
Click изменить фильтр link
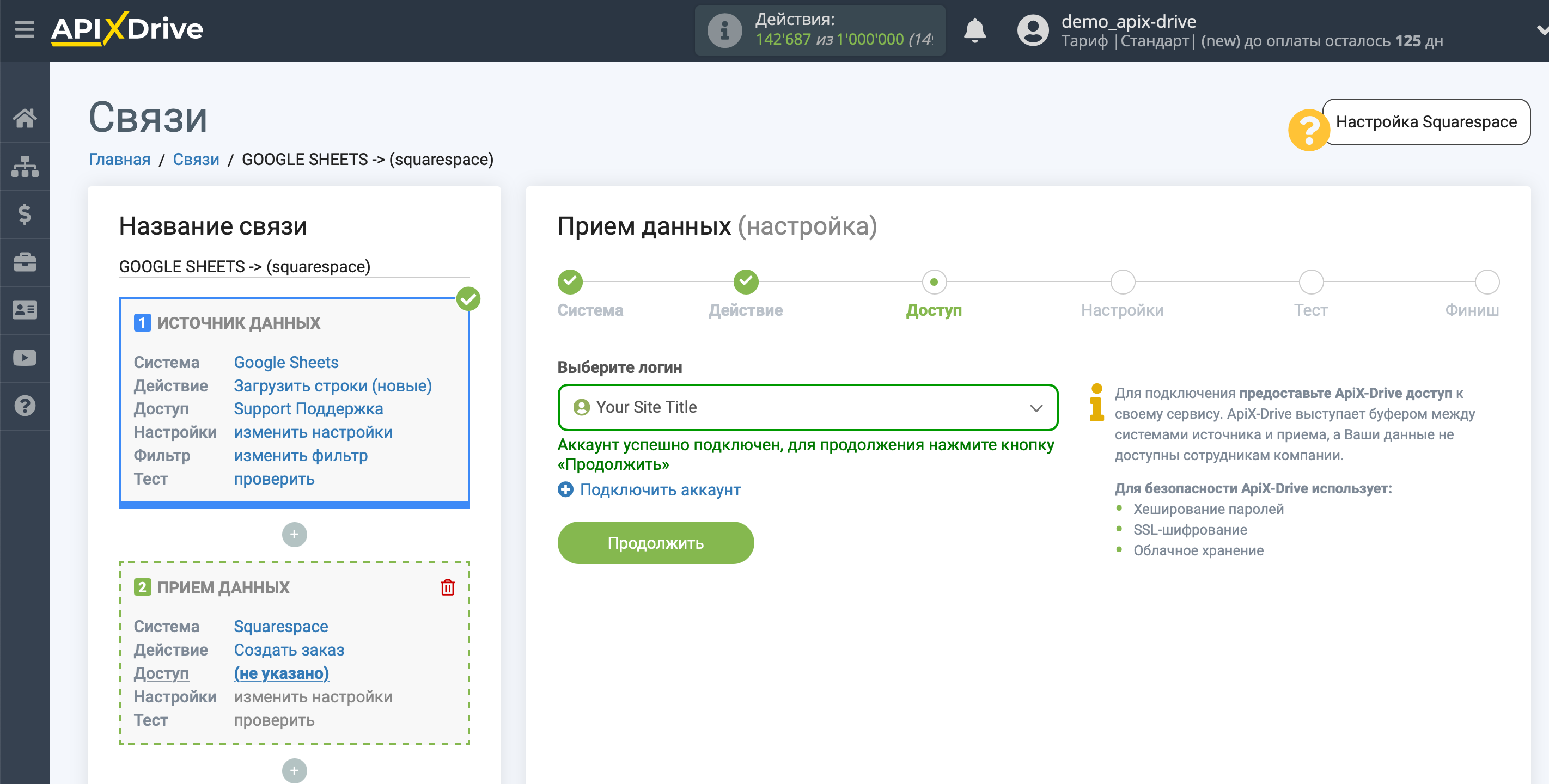click(x=301, y=456)
